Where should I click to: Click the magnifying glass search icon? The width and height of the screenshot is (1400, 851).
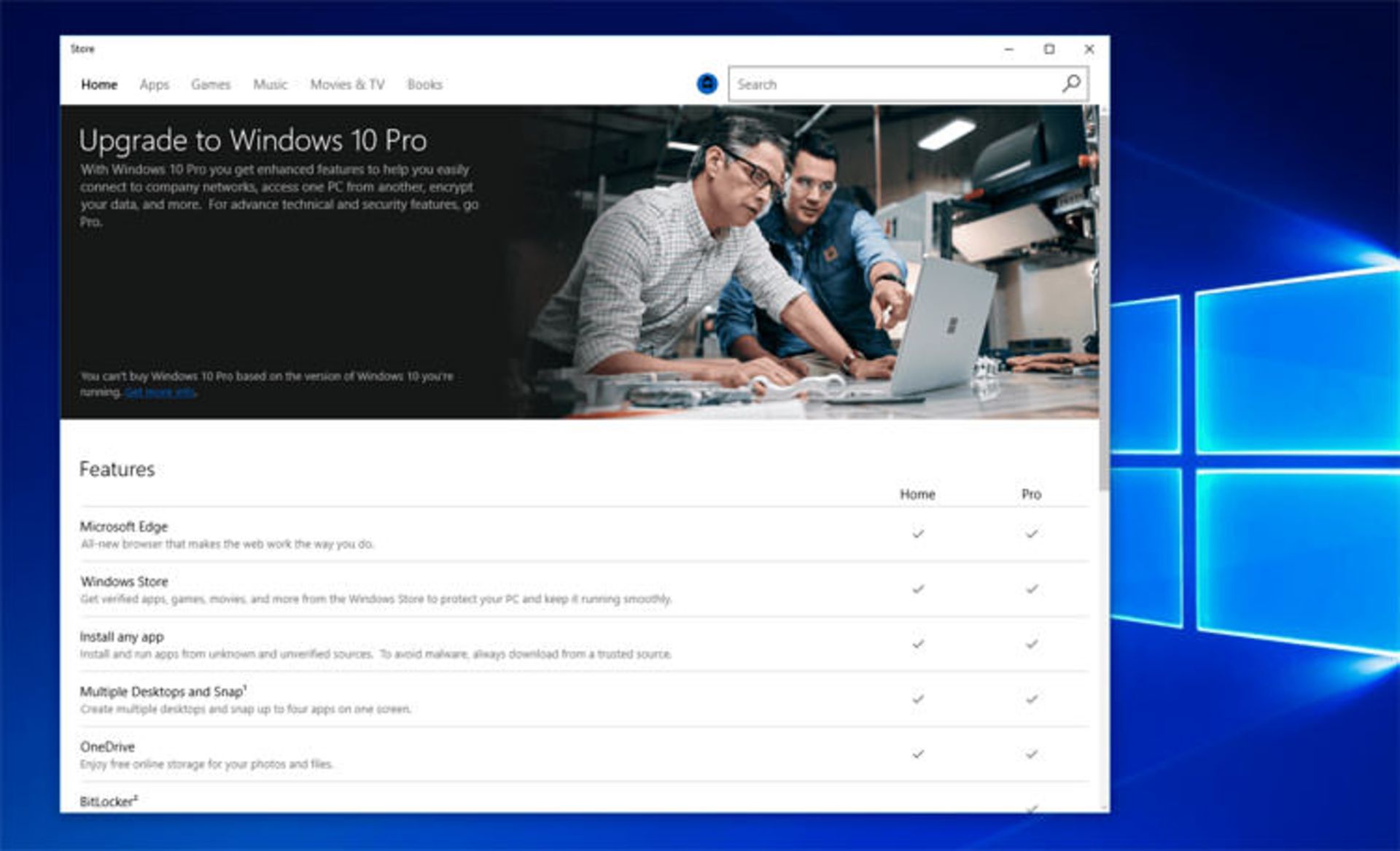coord(1071,84)
